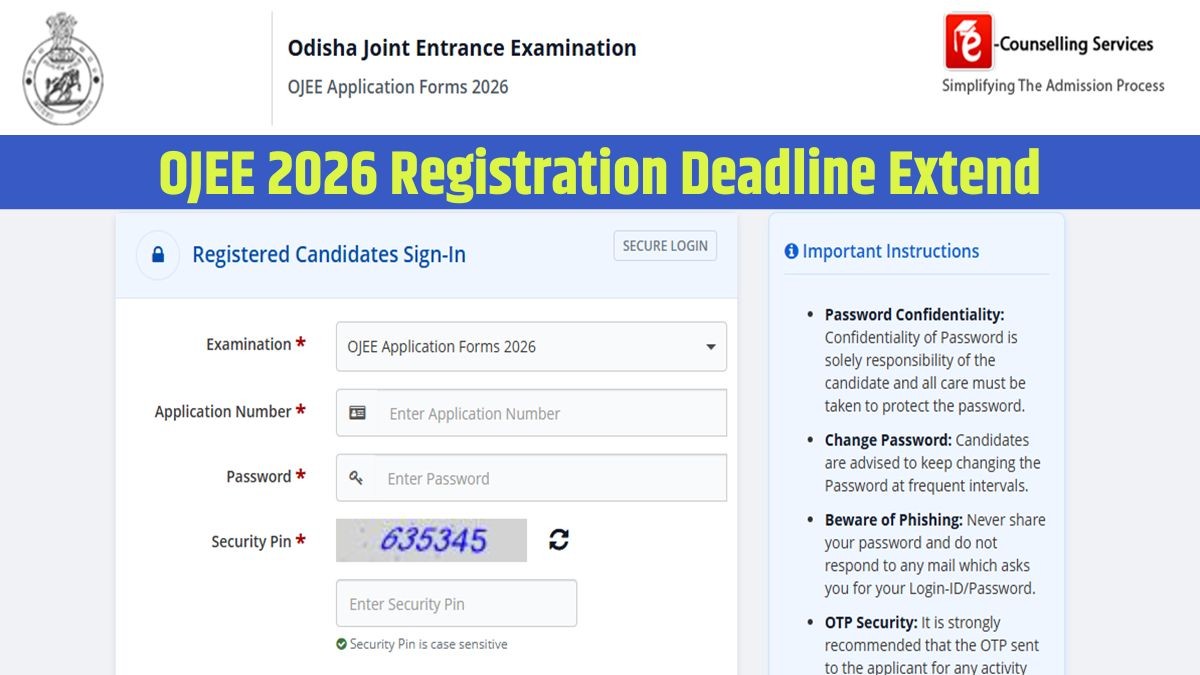Click the Important Instructions heading
This screenshot has width=1200, height=675.
coord(890,252)
